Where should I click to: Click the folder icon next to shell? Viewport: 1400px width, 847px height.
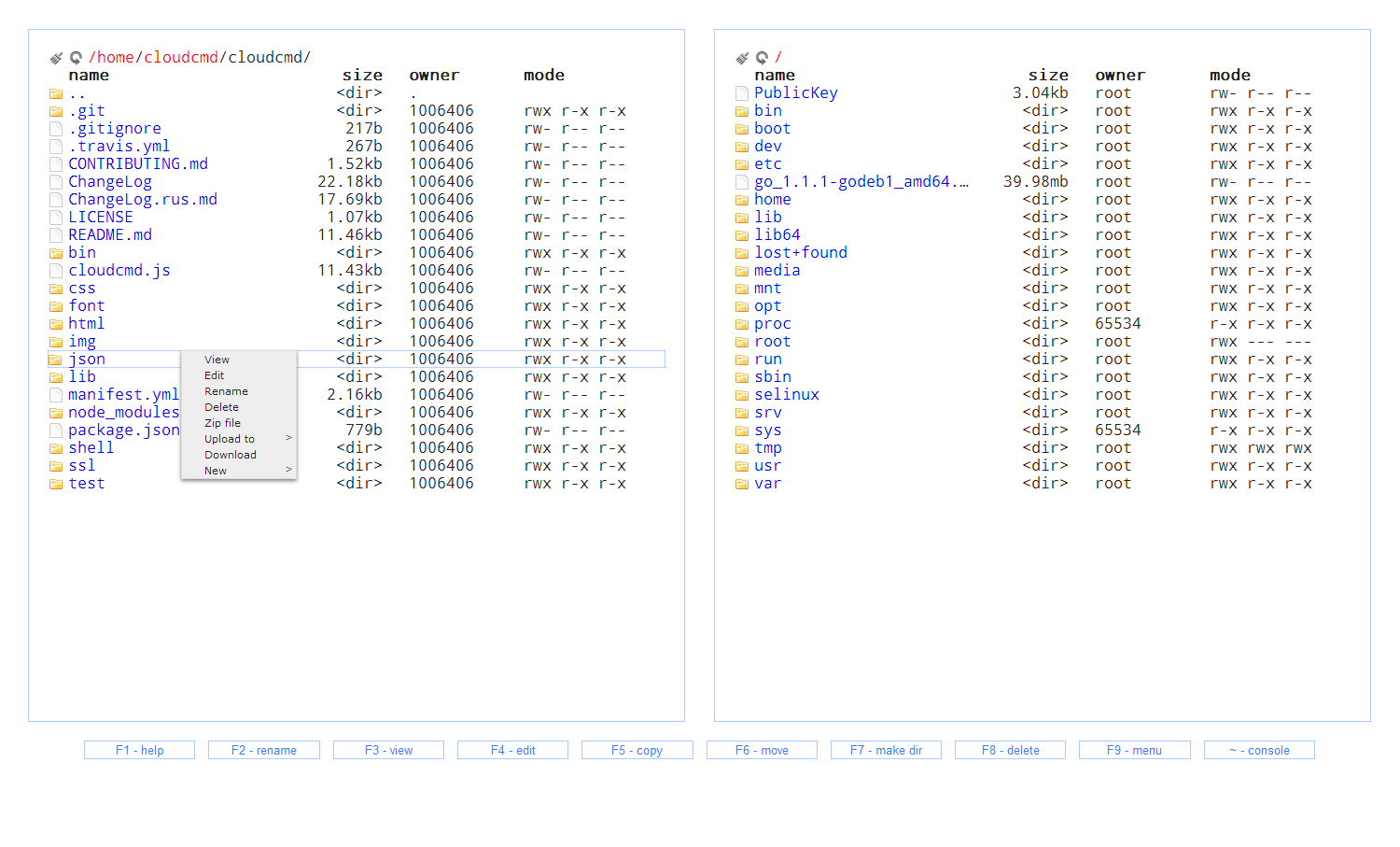pos(56,448)
